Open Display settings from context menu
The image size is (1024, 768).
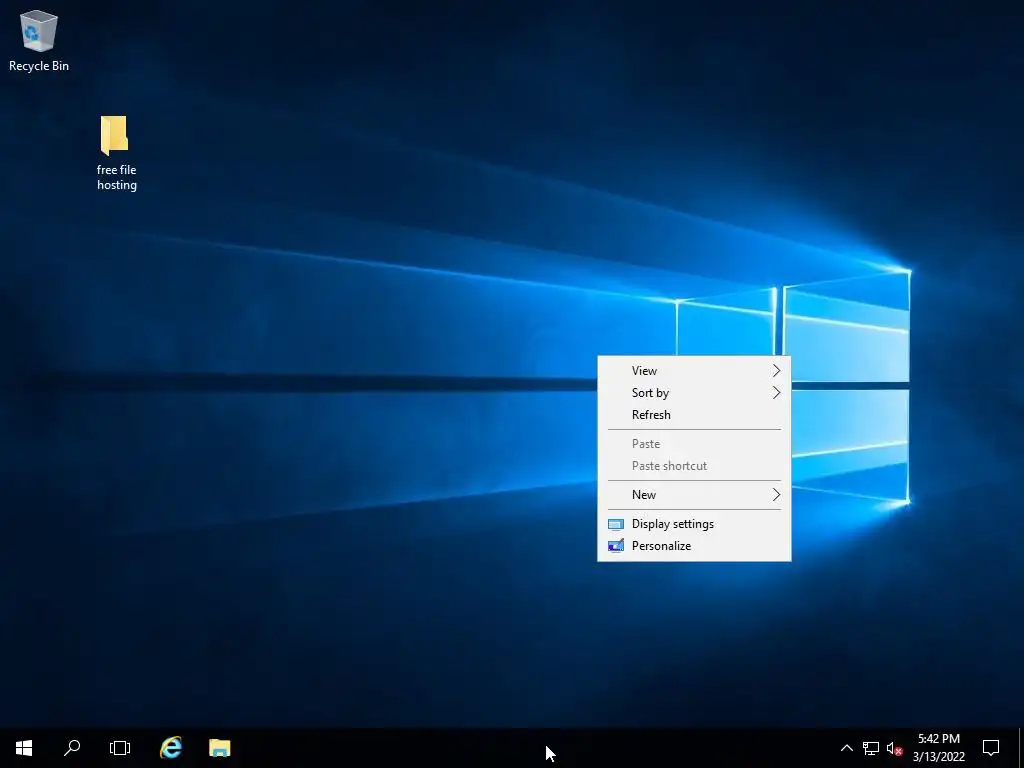coord(694,524)
